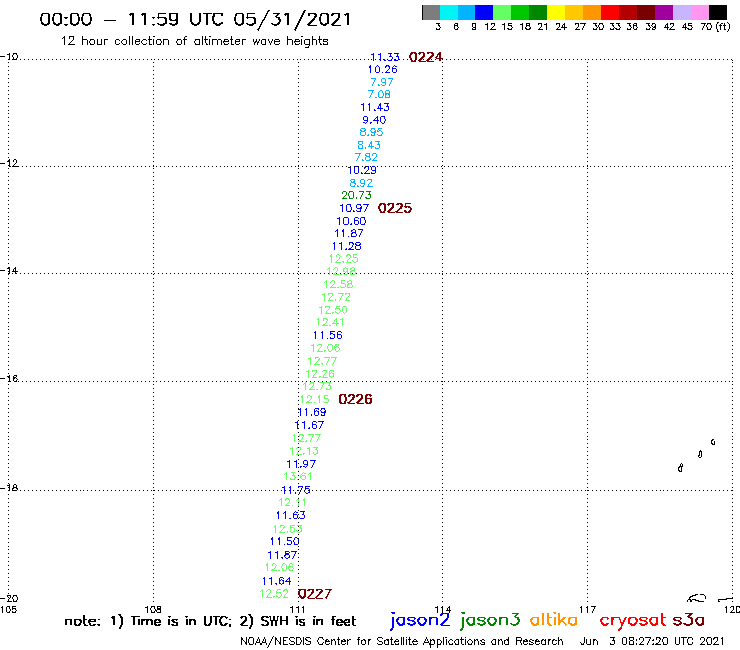Click the wave height value 8.92
This screenshot has height=650, width=740.
pos(361,183)
